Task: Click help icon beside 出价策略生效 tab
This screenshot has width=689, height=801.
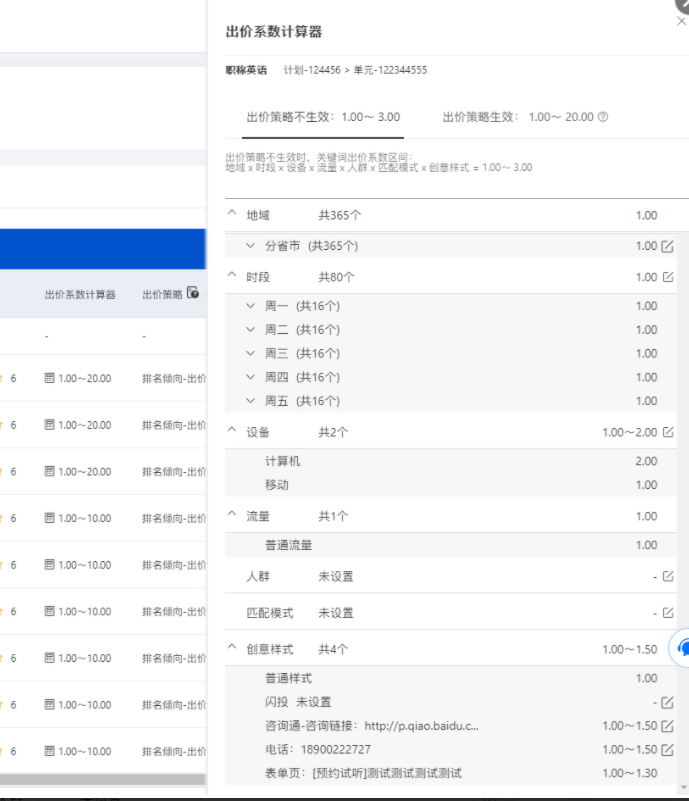Action: point(603,117)
